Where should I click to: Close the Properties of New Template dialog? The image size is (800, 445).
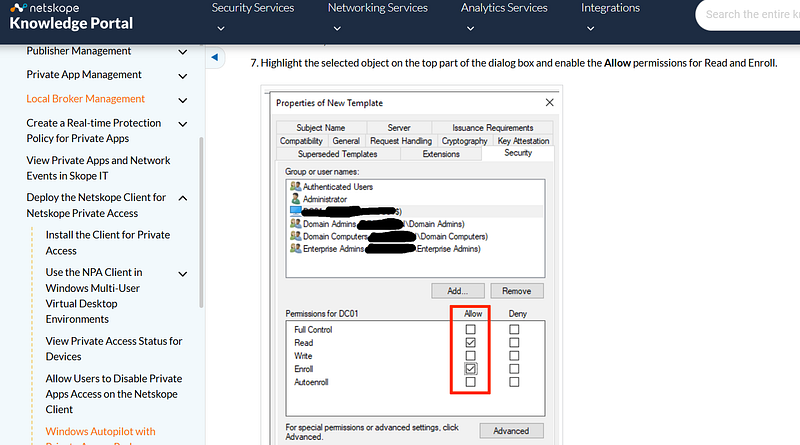point(549,103)
